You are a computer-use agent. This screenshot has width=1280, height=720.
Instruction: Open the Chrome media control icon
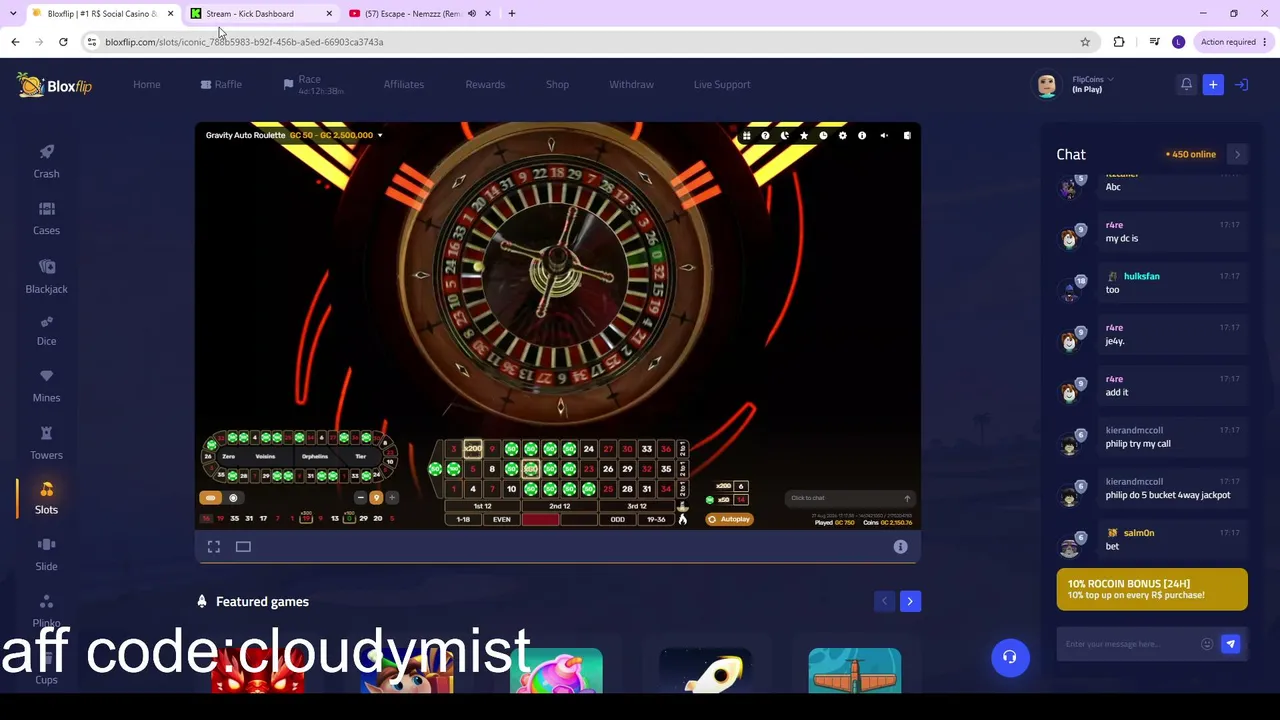[1154, 42]
